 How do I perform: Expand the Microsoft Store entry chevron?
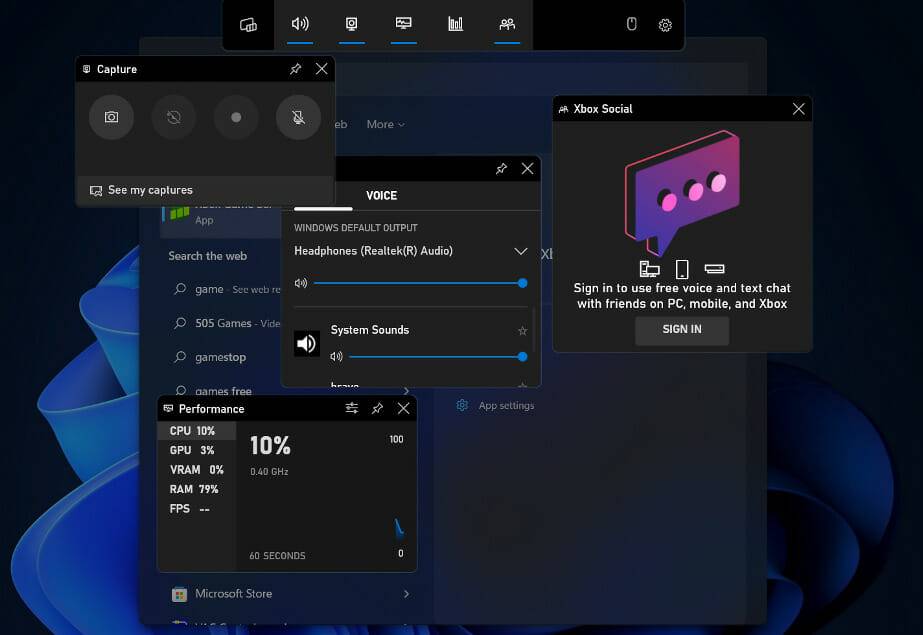[406, 593]
